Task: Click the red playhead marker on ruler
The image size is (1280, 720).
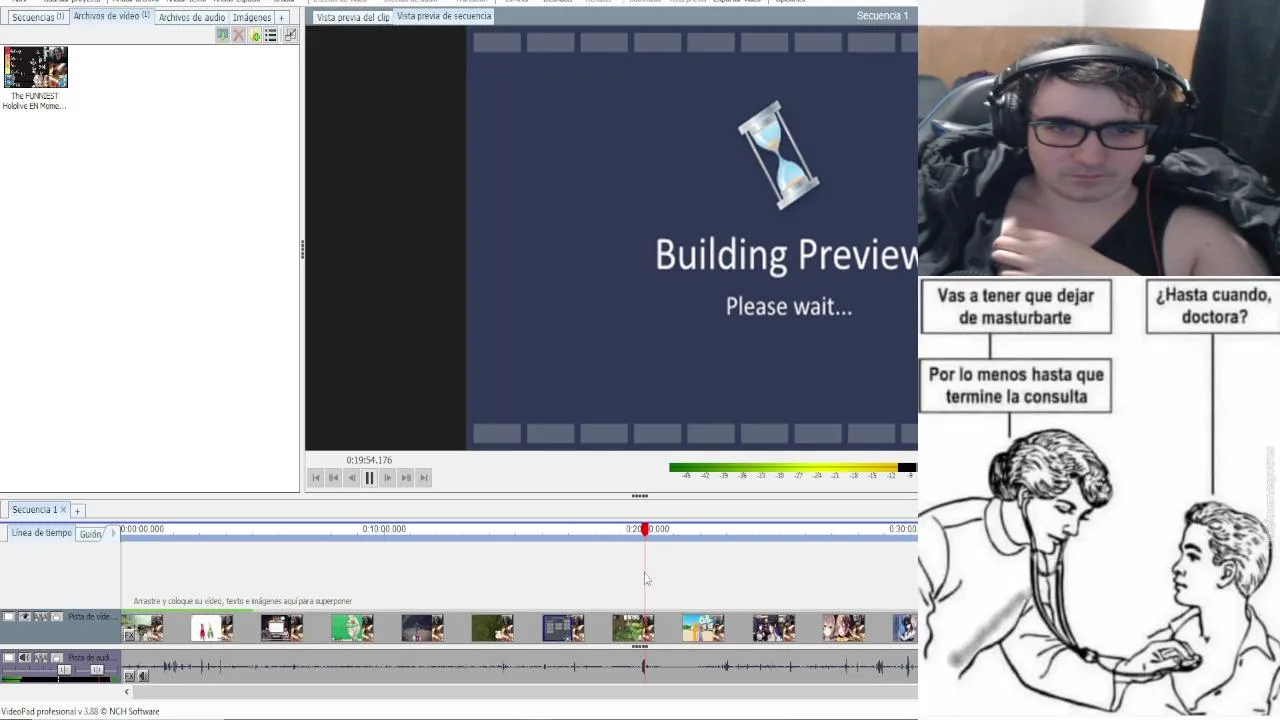Action: coord(645,529)
